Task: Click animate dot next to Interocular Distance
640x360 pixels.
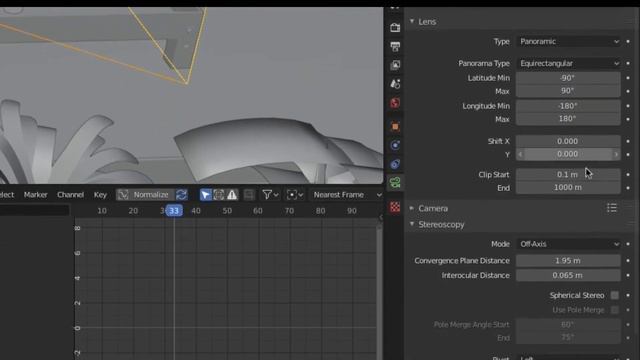Action: click(628, 275)
